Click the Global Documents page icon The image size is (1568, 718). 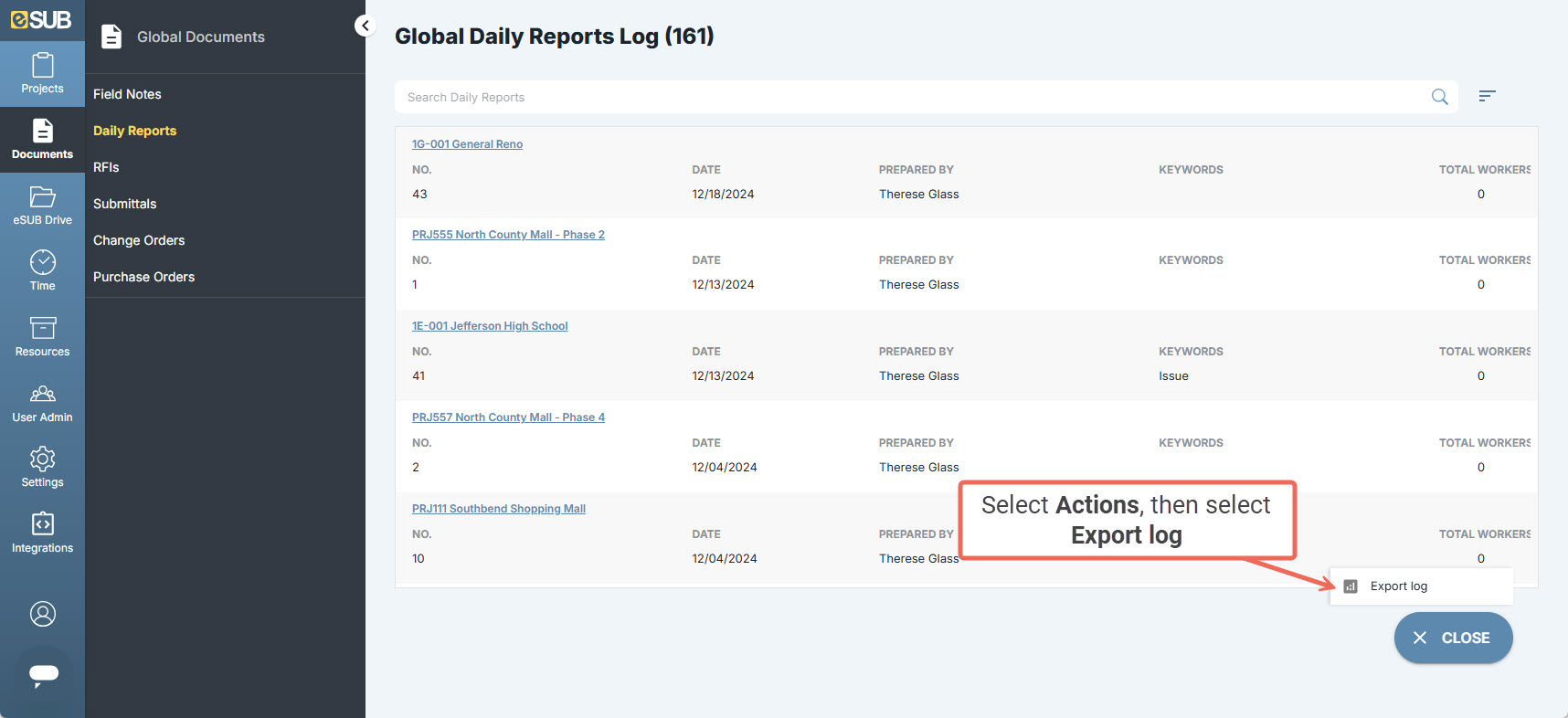pos(111,37)
